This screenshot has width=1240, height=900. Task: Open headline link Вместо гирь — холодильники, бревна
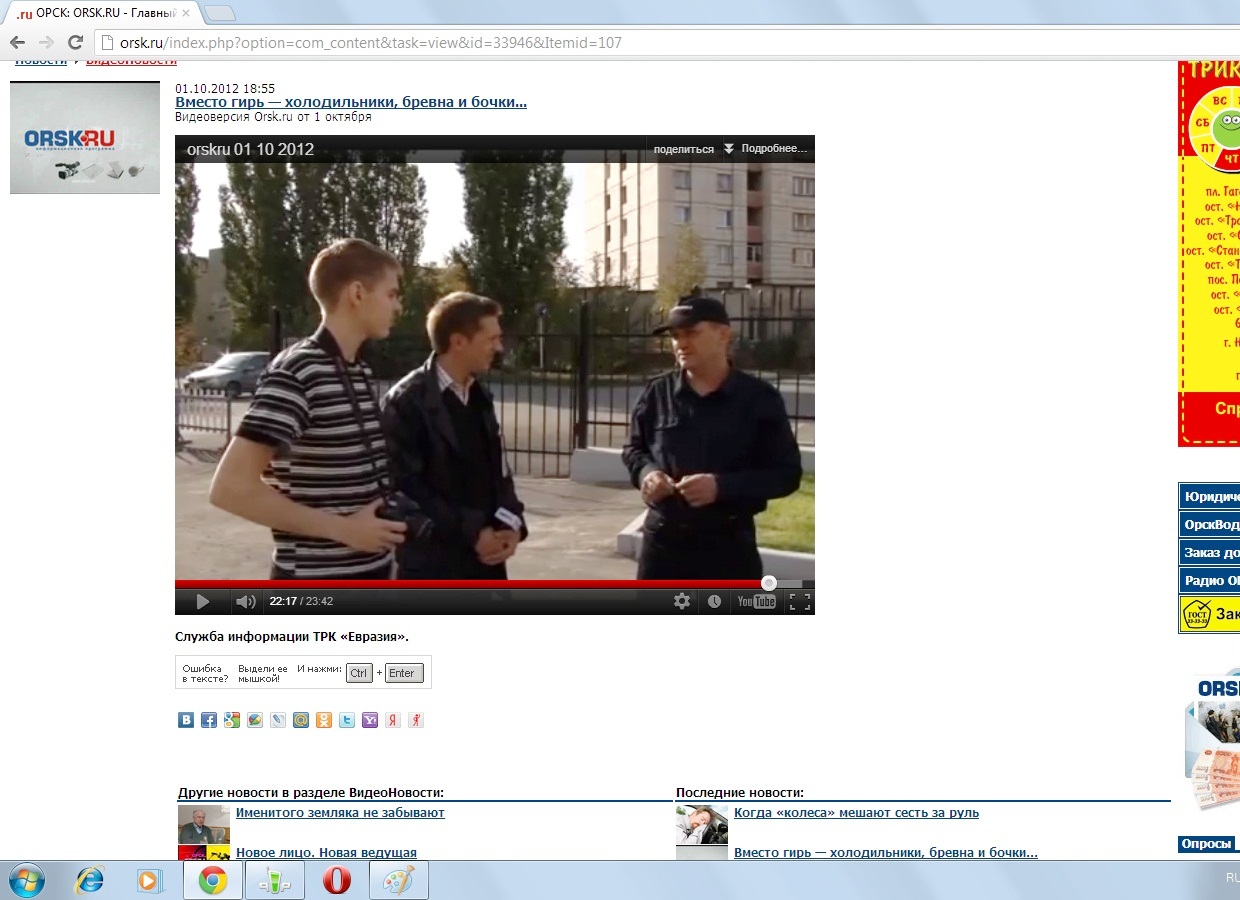tap(351, 102)
